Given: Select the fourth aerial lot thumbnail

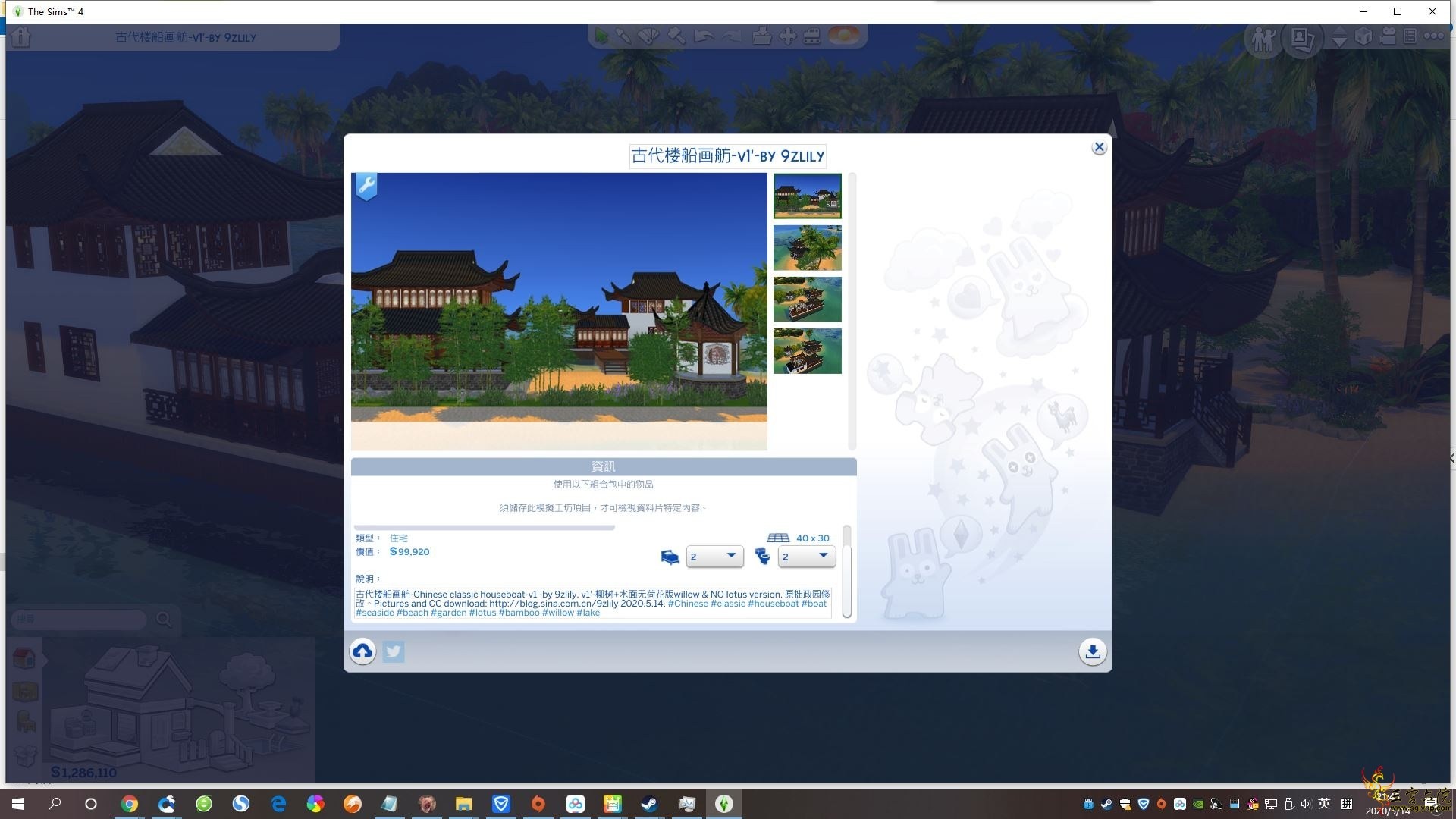Looking at the screenshot, I should point(807,350).
